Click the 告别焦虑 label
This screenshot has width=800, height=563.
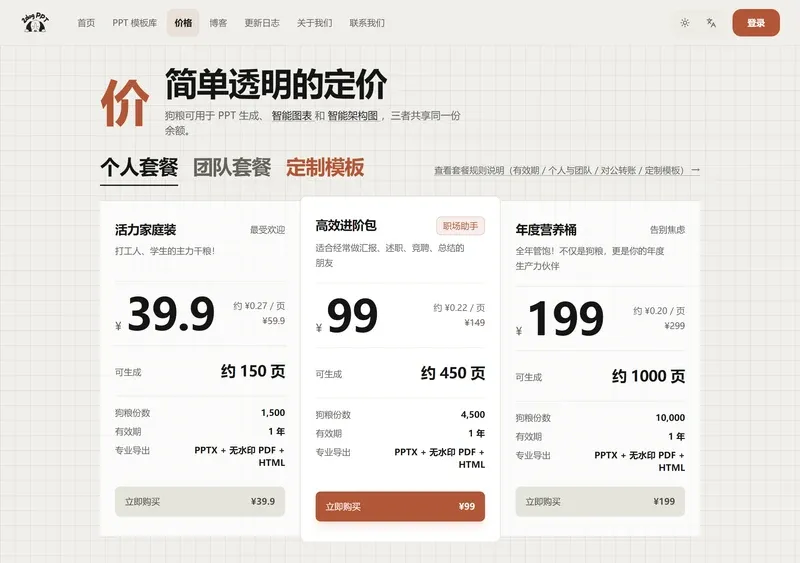[x=667, y=230]
